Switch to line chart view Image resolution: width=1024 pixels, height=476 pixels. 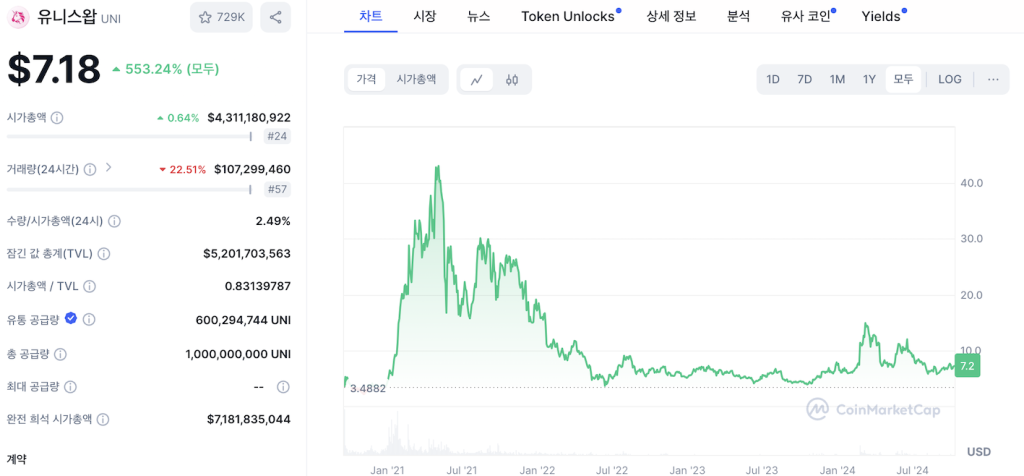click(x=477, y=80)
